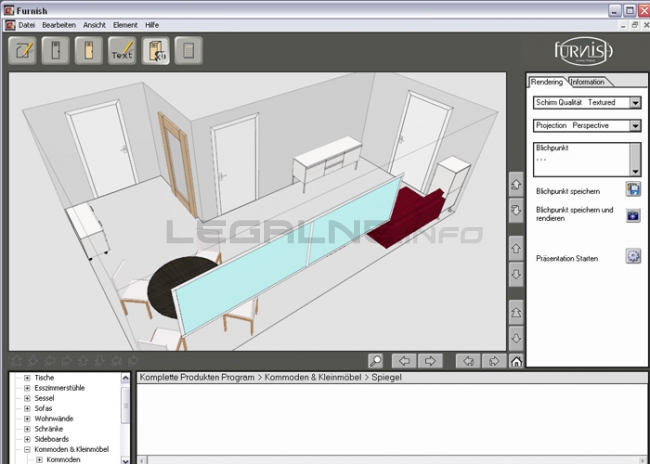The image size is (650, 464).
Task: Open the Hilfe menu
Action: click(152, 25)
